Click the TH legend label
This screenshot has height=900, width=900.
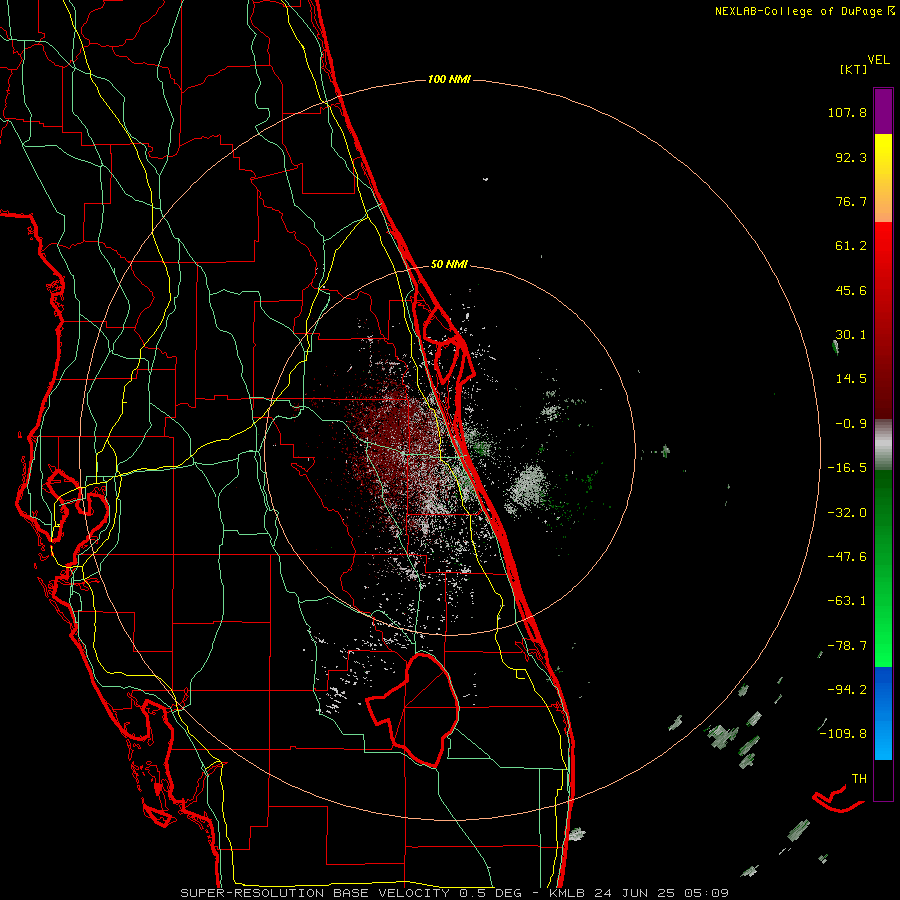tap(859, 779)
